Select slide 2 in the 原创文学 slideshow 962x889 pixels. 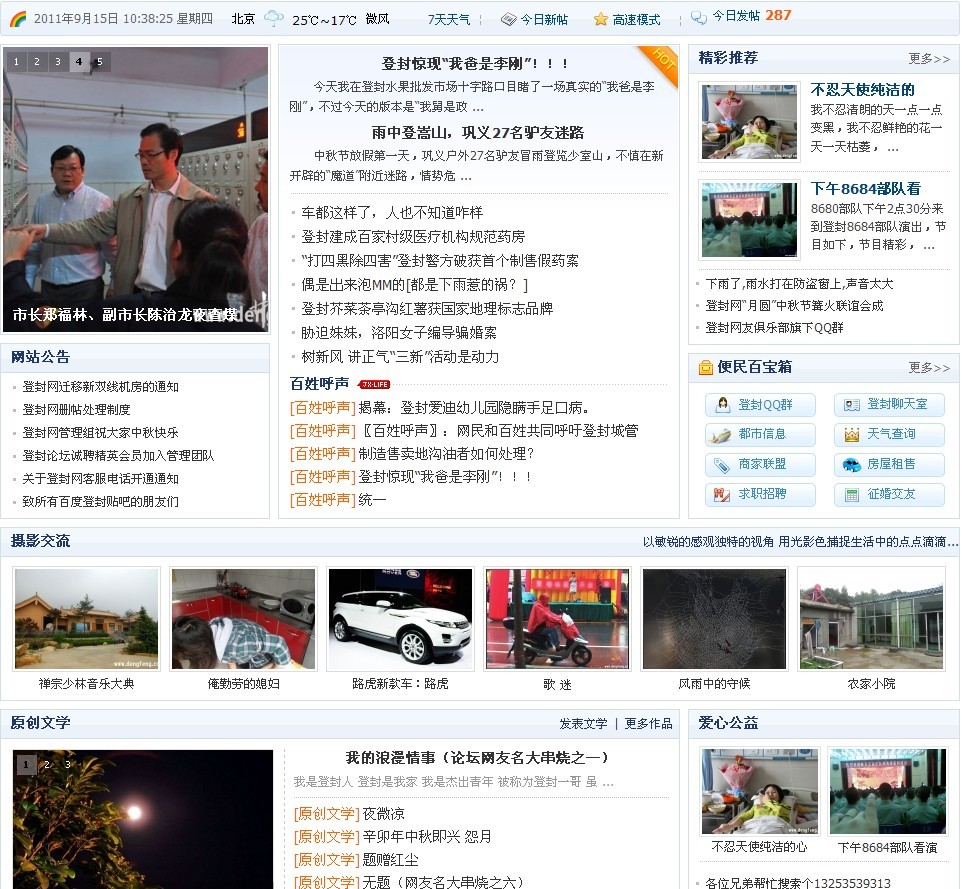coord(47,764)
